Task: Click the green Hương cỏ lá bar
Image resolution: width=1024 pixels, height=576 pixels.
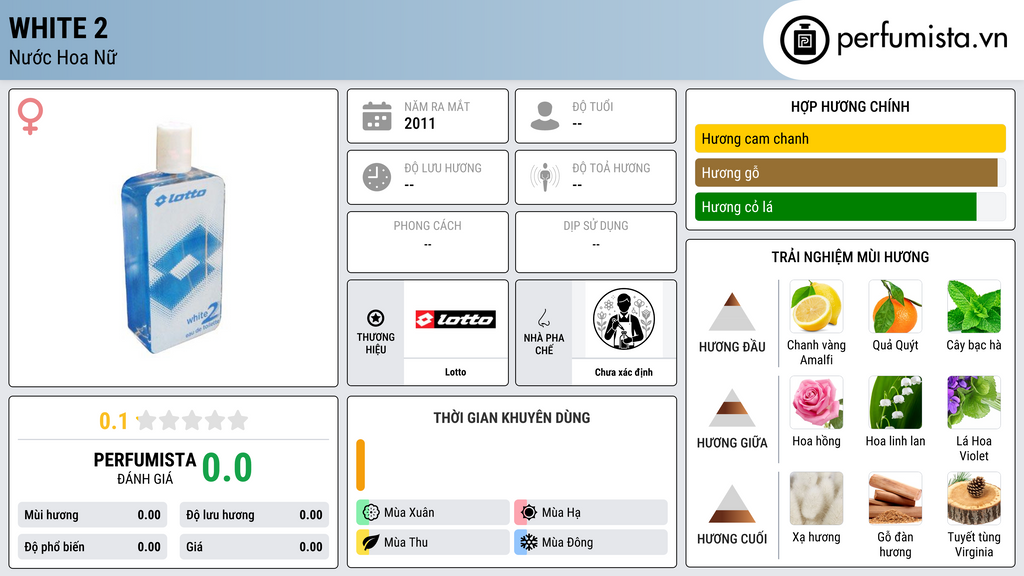Action: pos(835,207)
